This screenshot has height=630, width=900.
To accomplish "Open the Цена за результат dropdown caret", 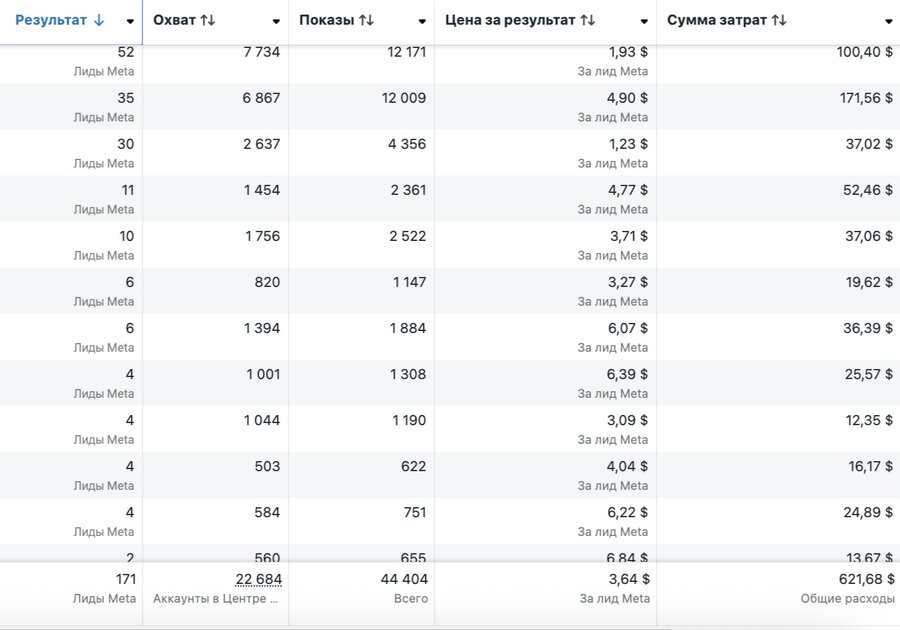I will (644, 21).
